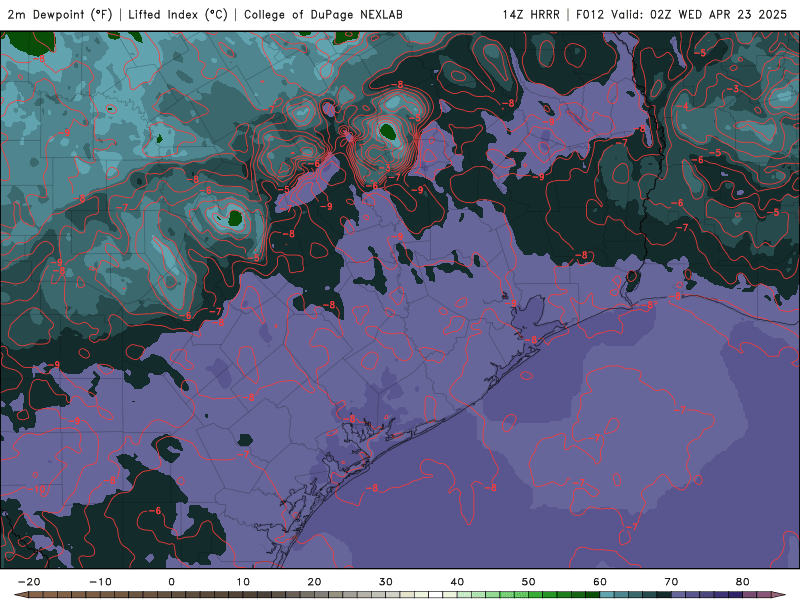Click the -4 lifted index contour label on the map
Viewport: 800px width, 600px height.
[x=684, y=106]
